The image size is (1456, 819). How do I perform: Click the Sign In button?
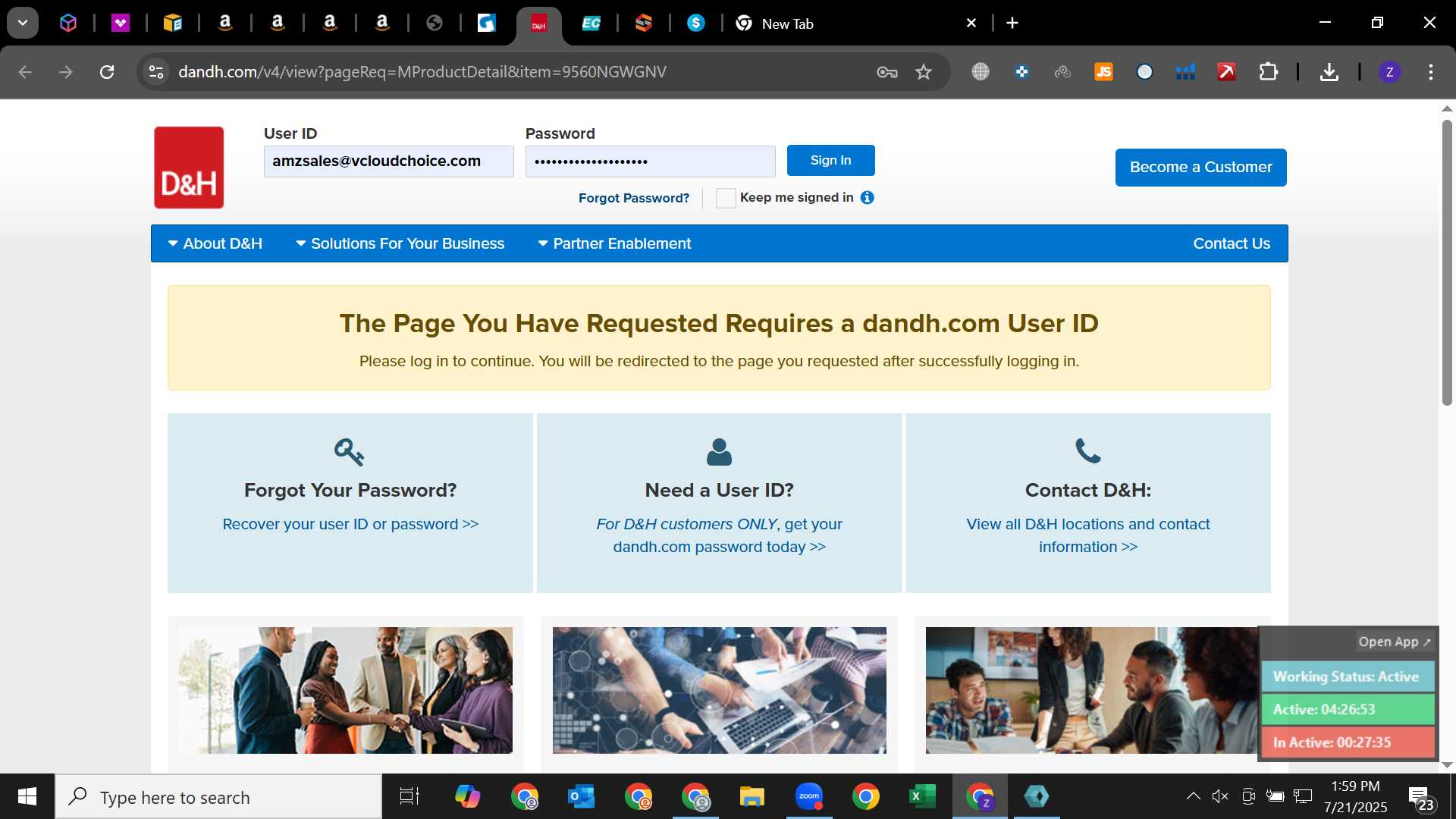coord(831,160)
